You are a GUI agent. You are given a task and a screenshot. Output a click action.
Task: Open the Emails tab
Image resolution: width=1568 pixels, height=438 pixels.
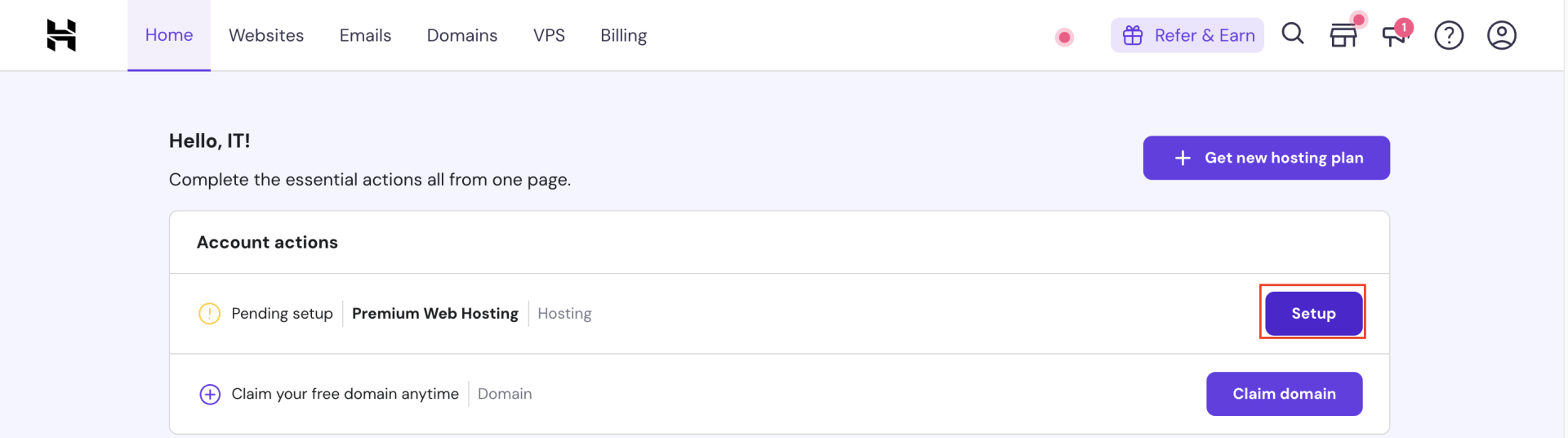[x=365, y=35]
